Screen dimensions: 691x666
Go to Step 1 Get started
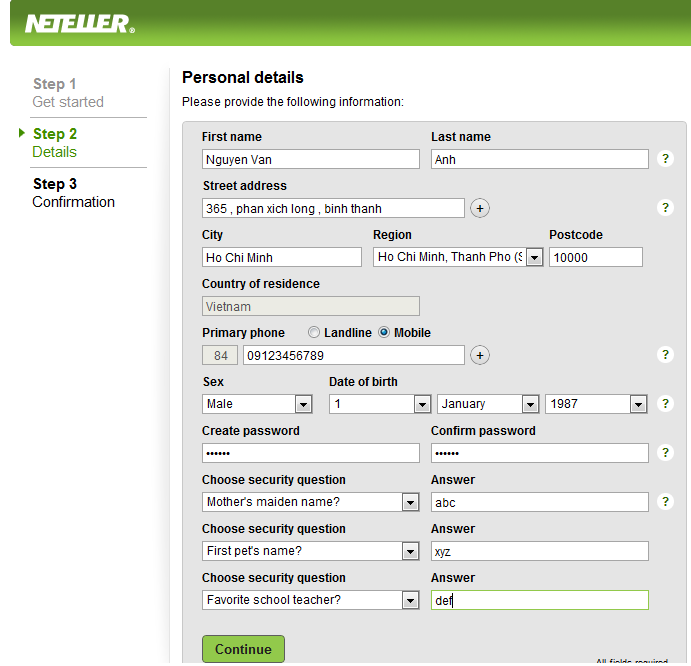[x=67, y=93]
